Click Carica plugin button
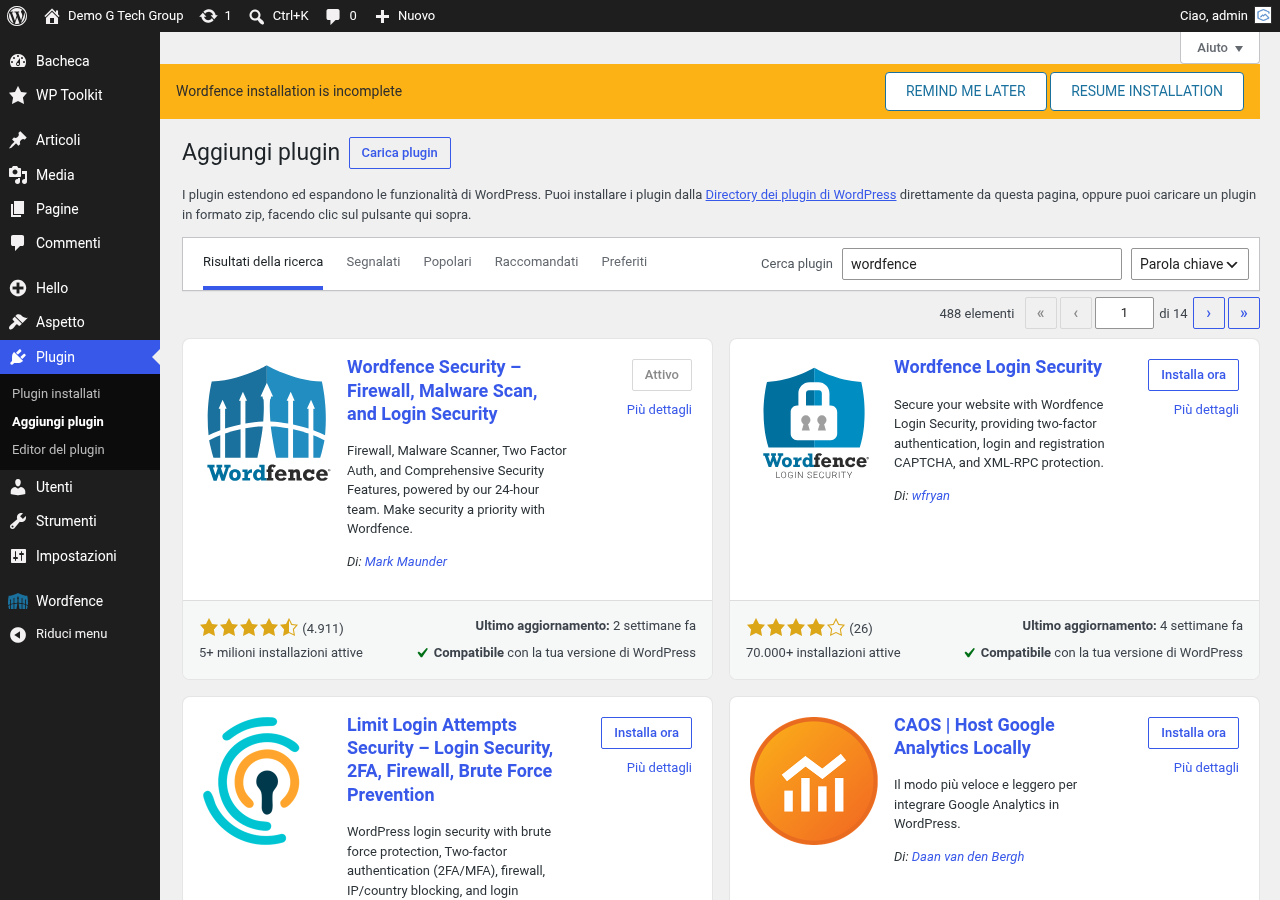 [400, 153]
